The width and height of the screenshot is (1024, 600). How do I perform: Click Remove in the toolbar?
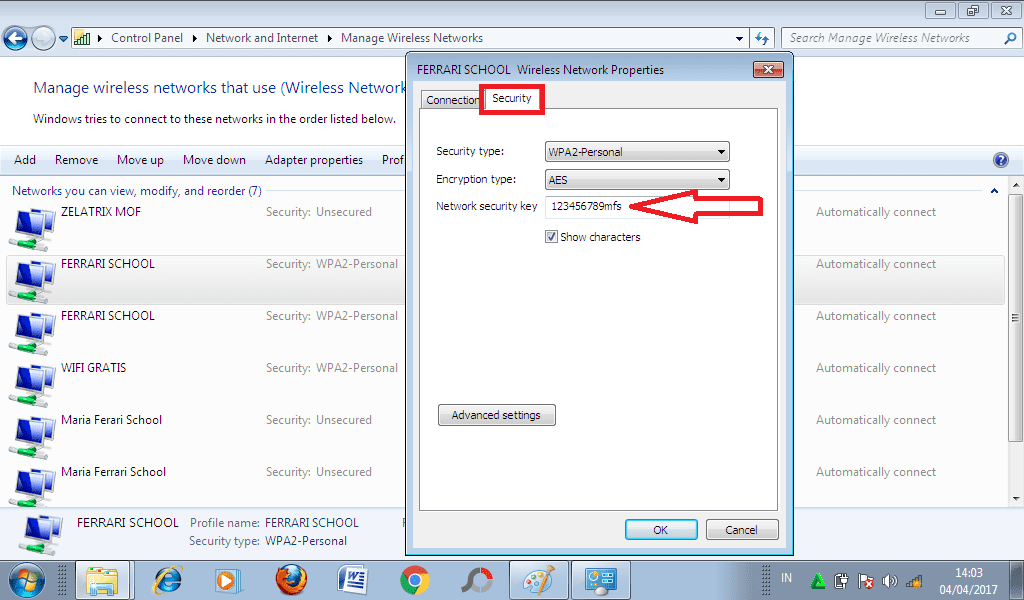coord(76,160)
